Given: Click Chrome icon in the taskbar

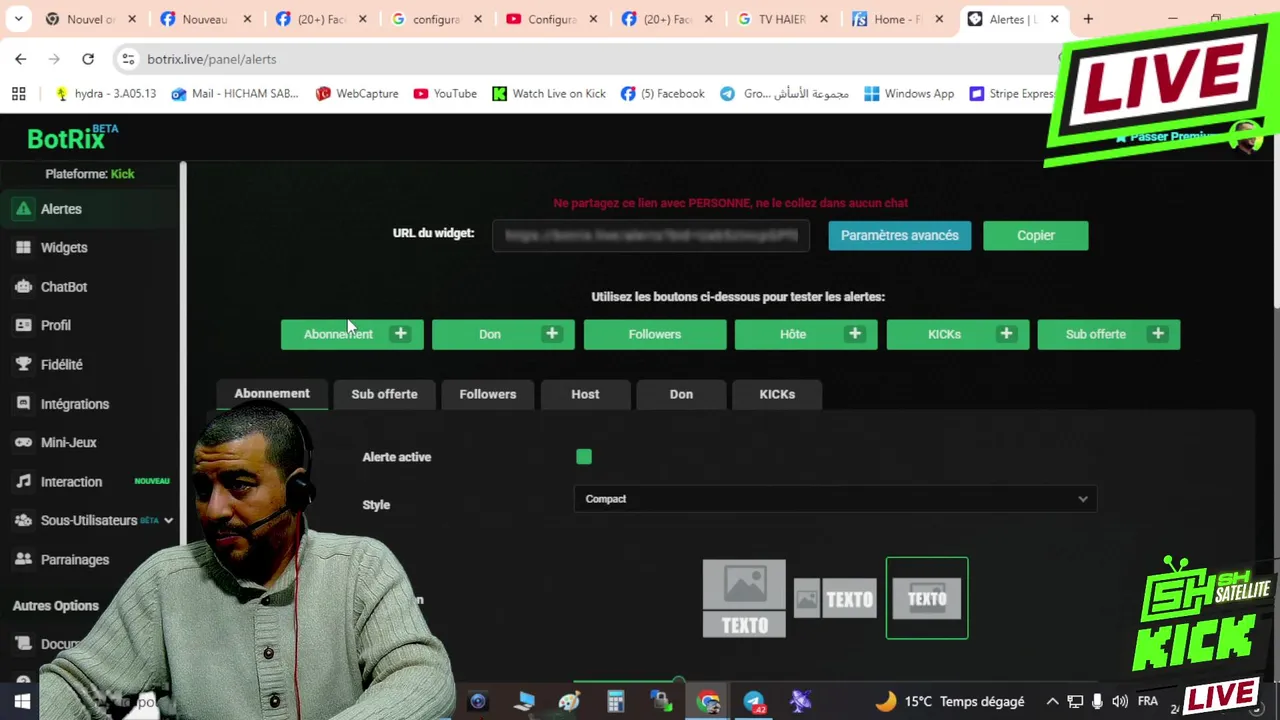Looking at the screenshot, I should (x=708, y=702).
